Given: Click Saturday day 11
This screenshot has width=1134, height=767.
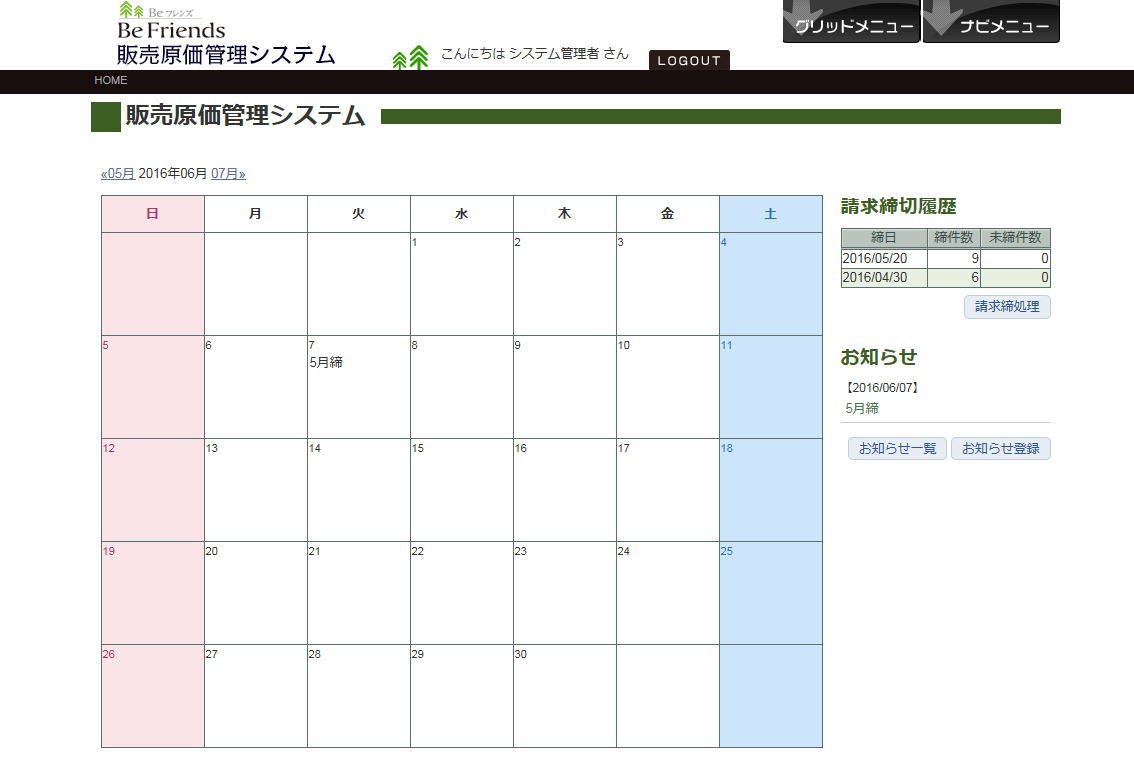Looking at the screenshot, I should tap(771, 387).
